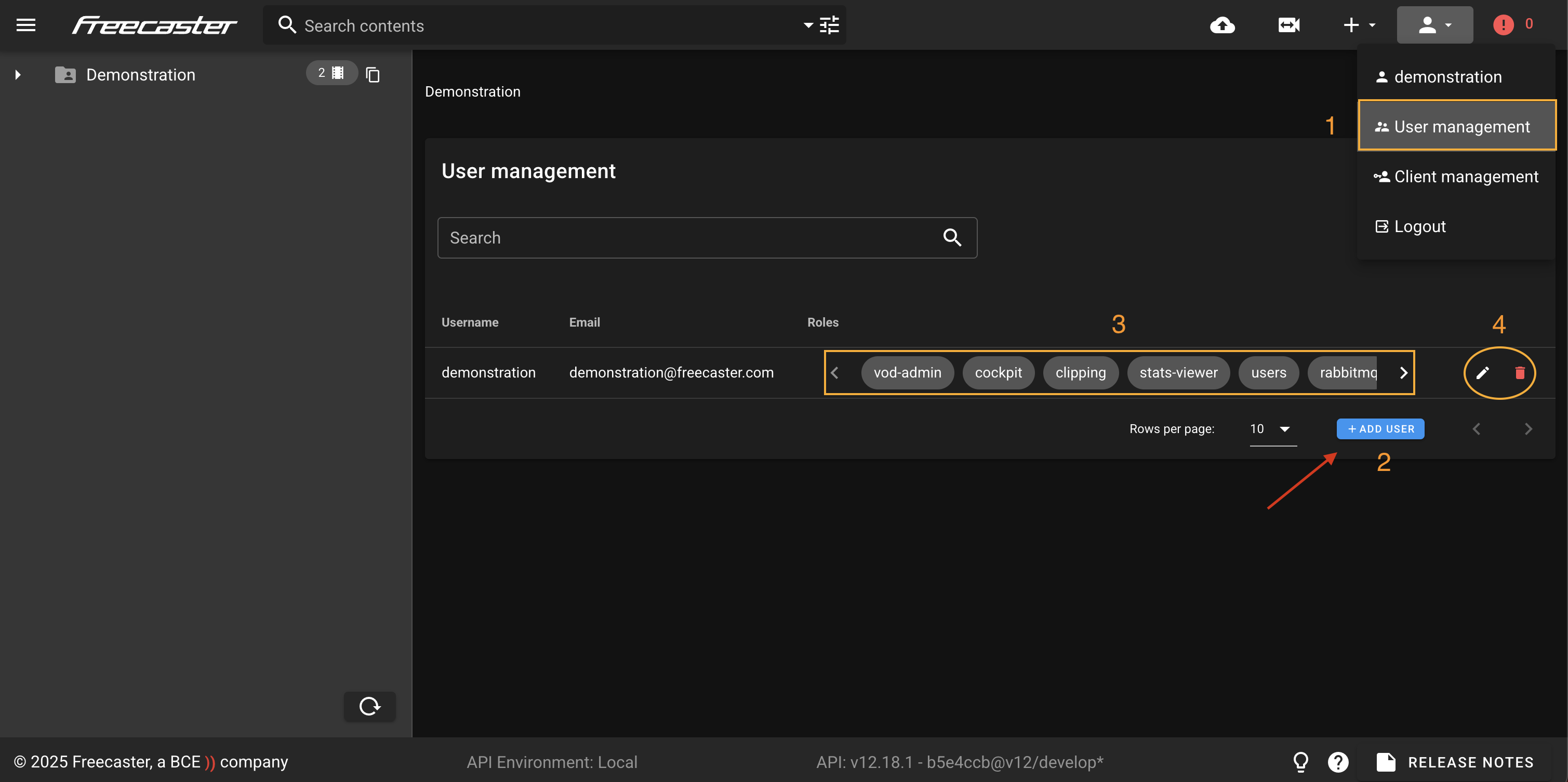Open the user account dropdown
Image resolution: width=1568 pixels, height=782 pixels.
1434,25
